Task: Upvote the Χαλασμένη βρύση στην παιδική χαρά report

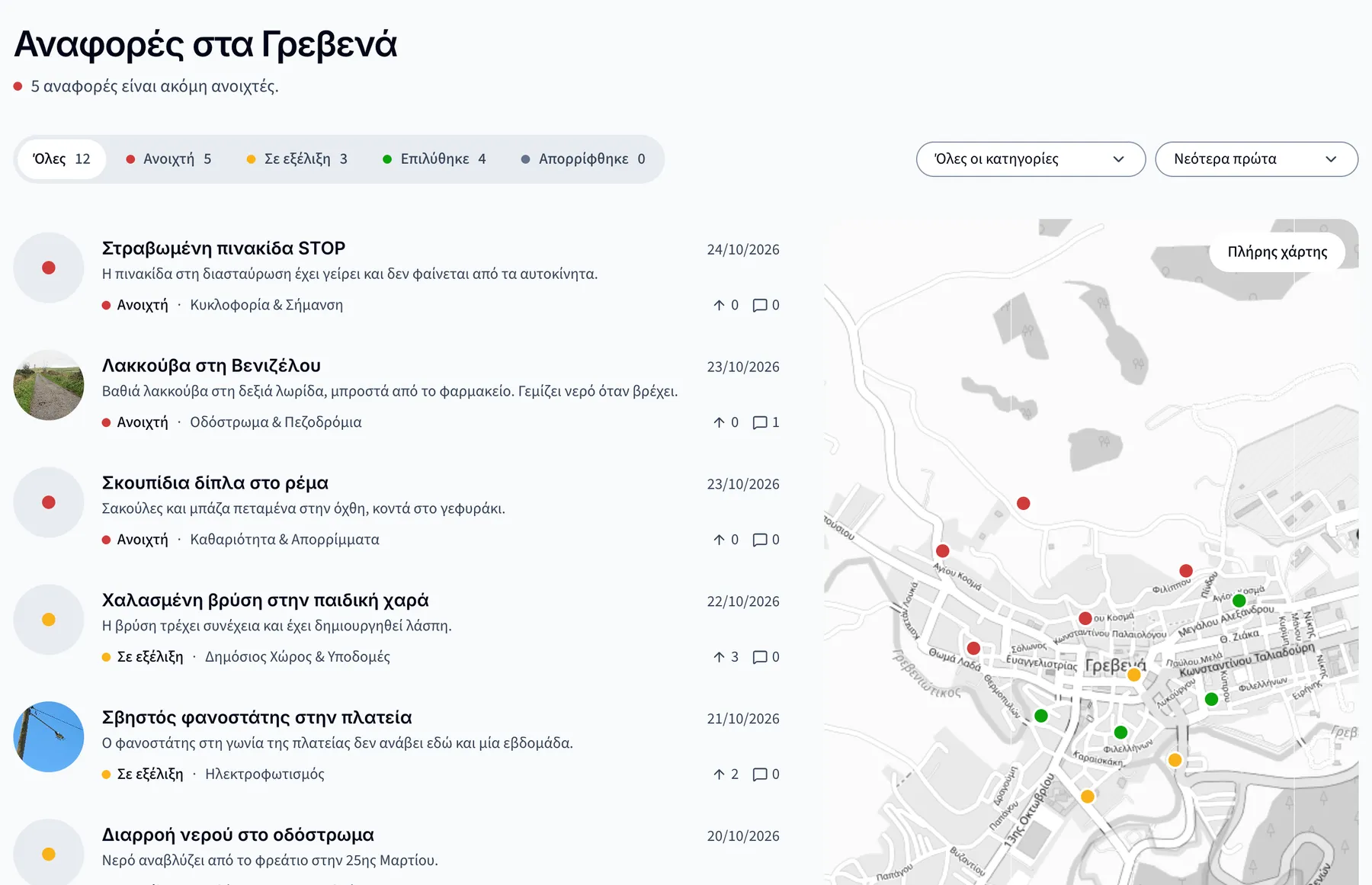Action: 726,657
